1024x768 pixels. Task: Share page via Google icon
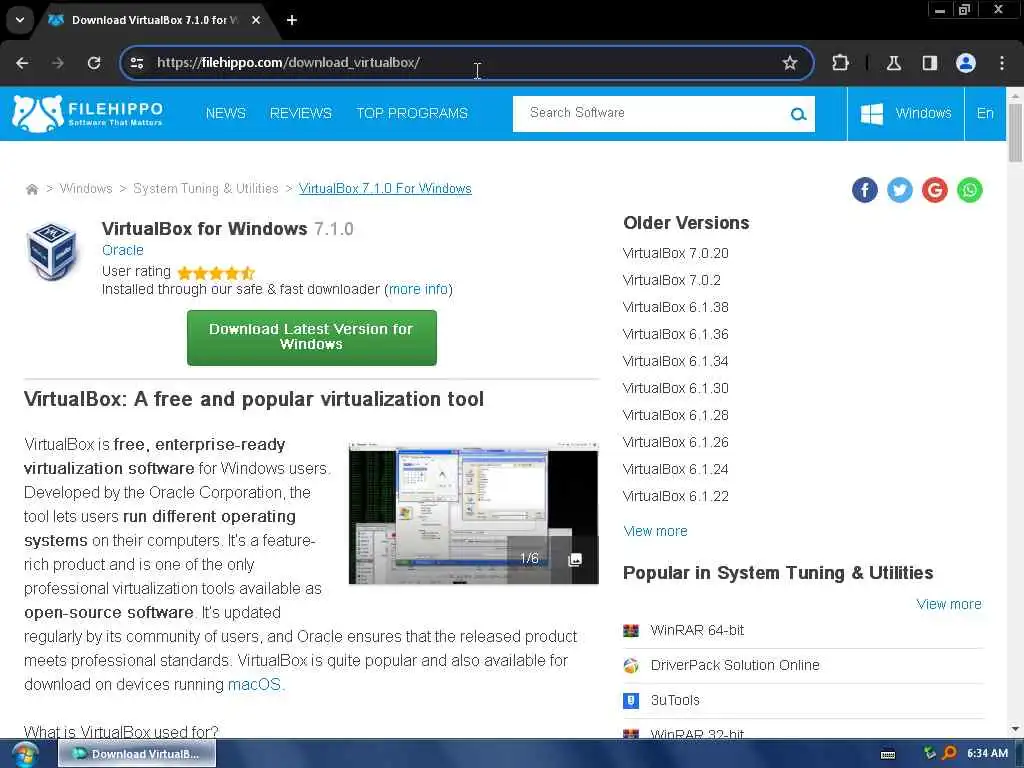pyautogui.click(x=935, y=190)
